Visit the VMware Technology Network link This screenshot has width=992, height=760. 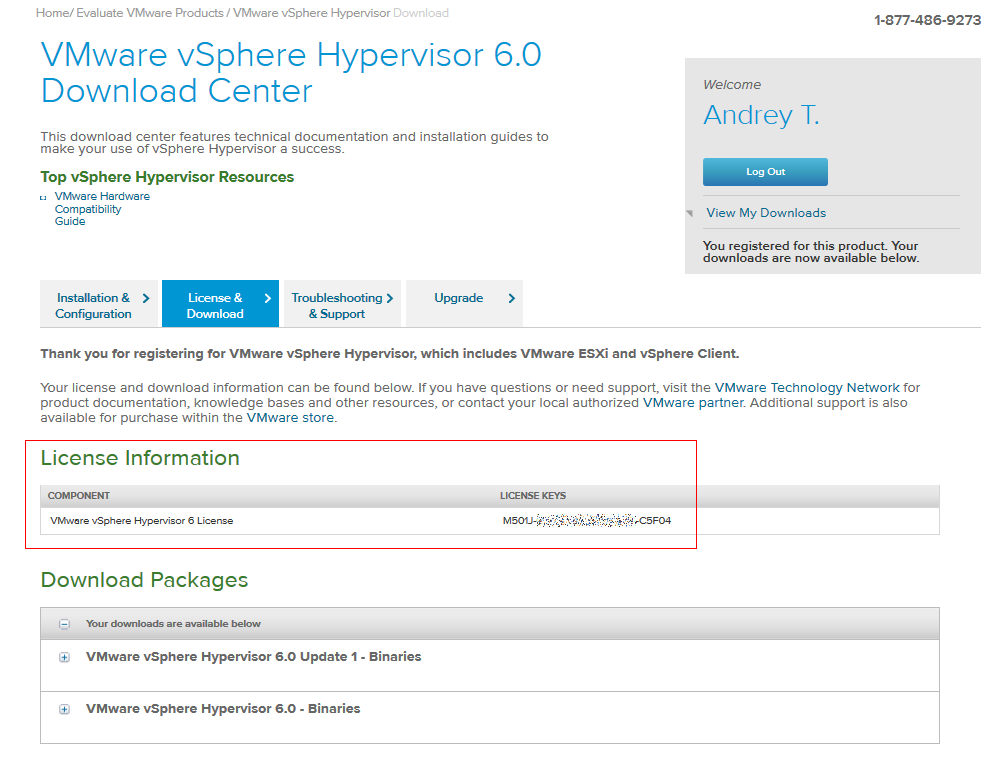coord(807,387)
